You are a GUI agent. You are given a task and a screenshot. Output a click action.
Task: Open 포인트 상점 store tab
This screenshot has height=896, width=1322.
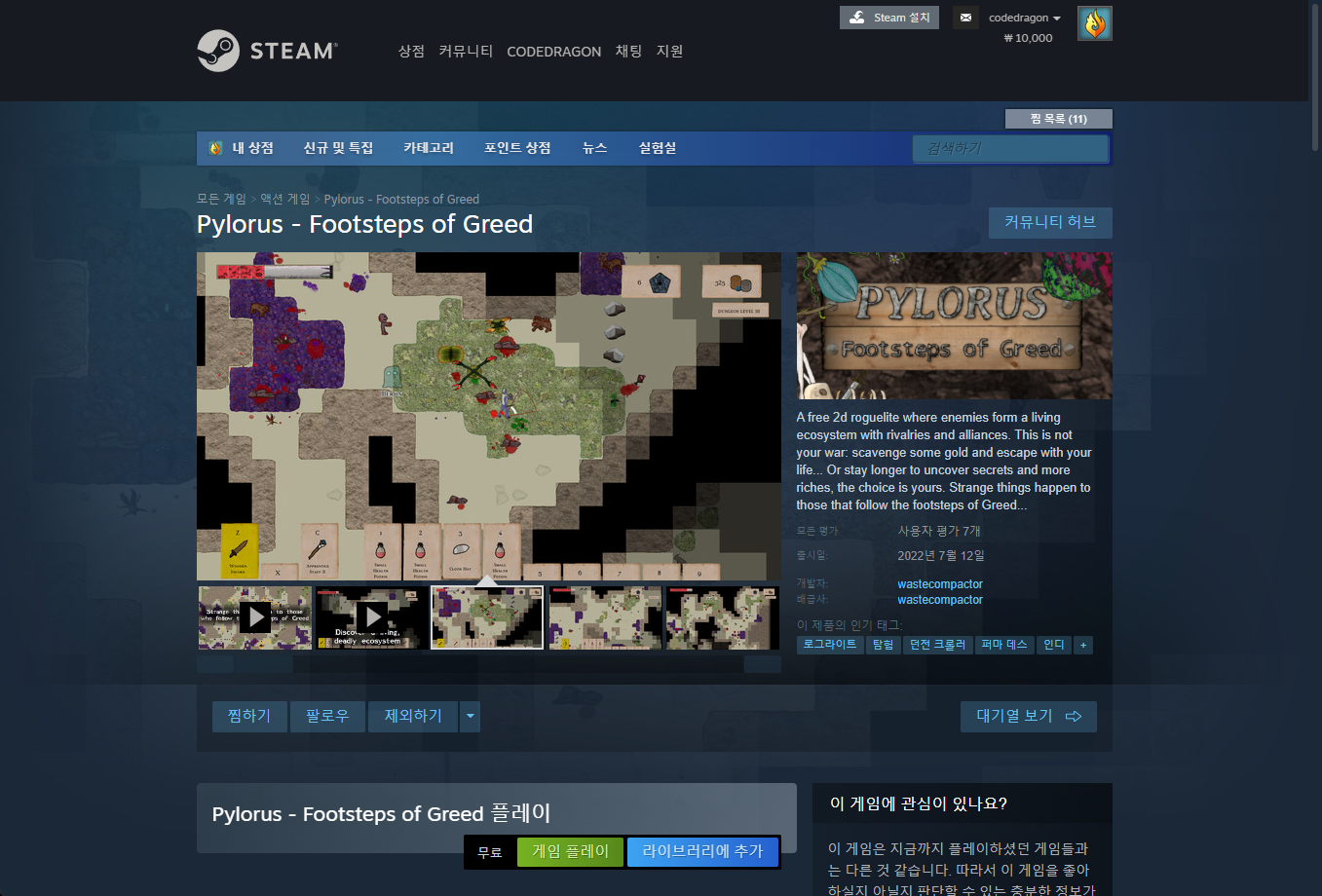pos(517,148)
